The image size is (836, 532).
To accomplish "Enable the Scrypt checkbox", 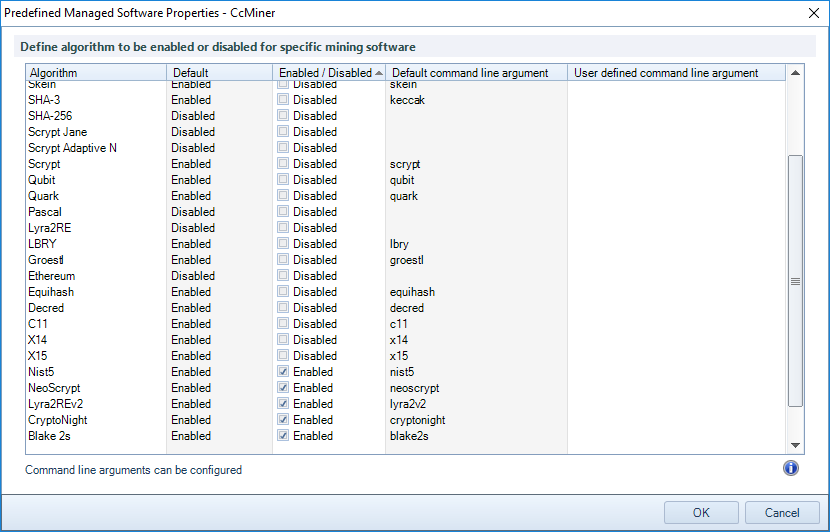I will coord(283,163).
